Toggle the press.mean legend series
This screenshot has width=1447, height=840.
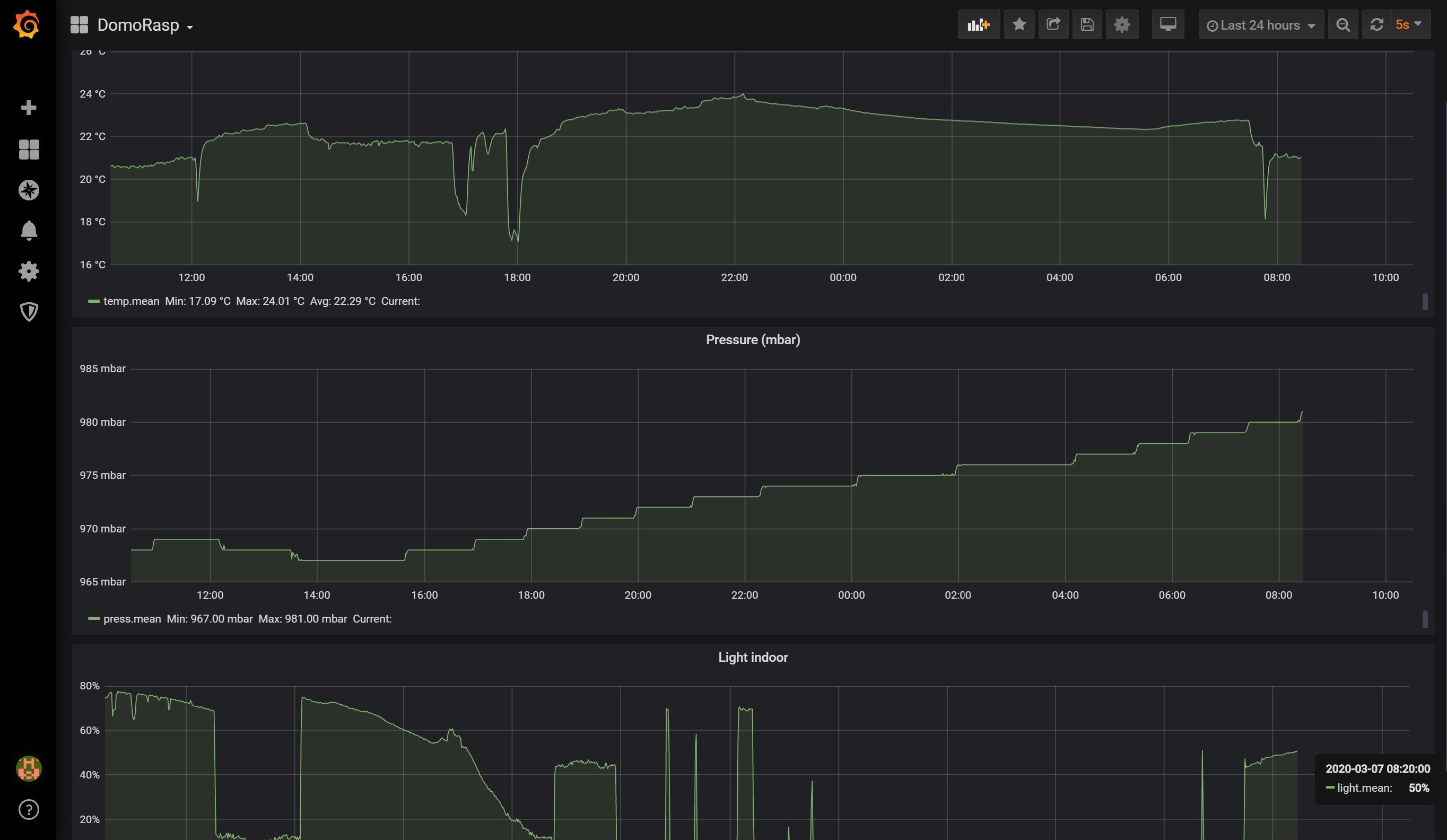point(132,619)
